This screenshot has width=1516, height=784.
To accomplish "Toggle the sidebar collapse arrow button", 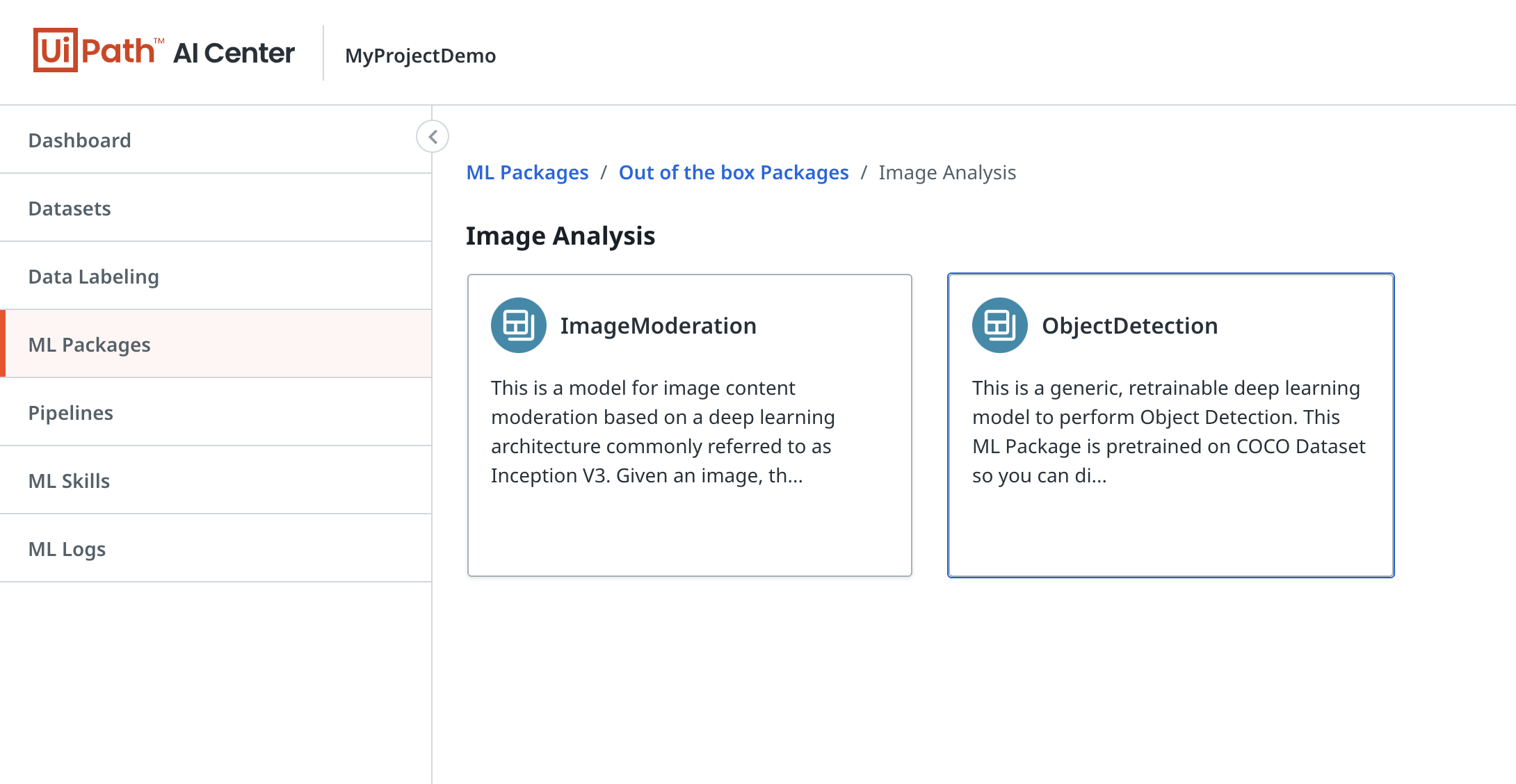I will tap(433, 136).
